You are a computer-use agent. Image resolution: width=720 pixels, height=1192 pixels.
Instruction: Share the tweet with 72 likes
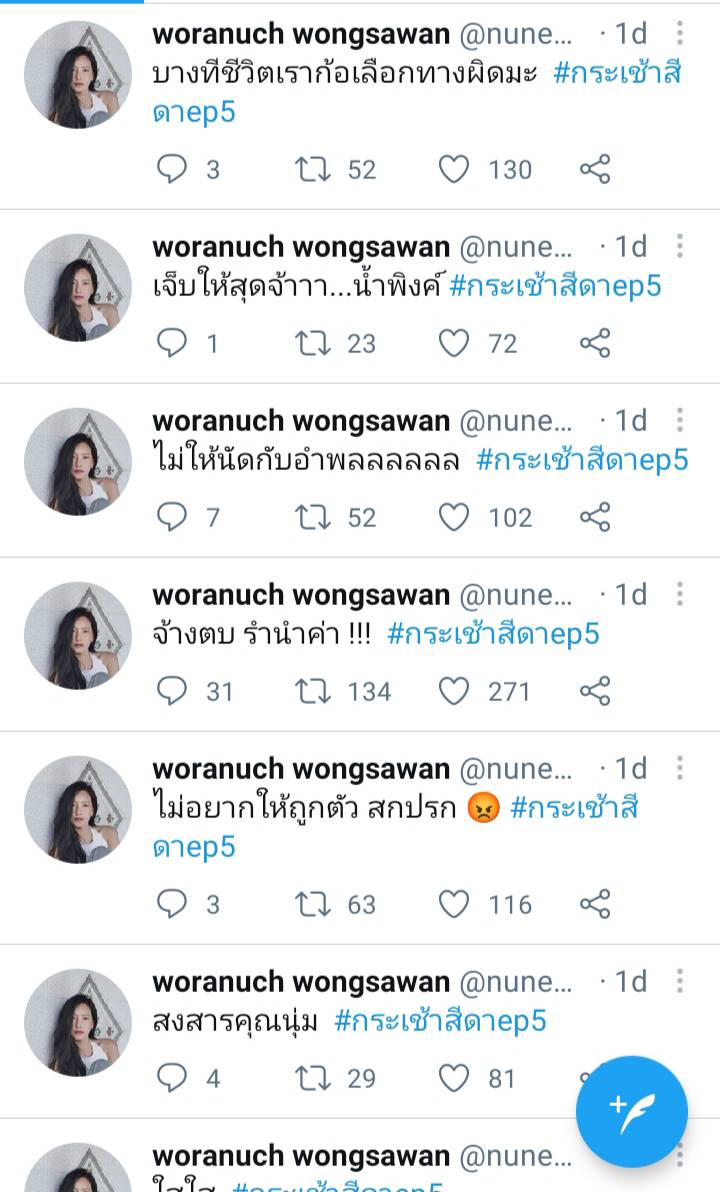tap(595, 343)
